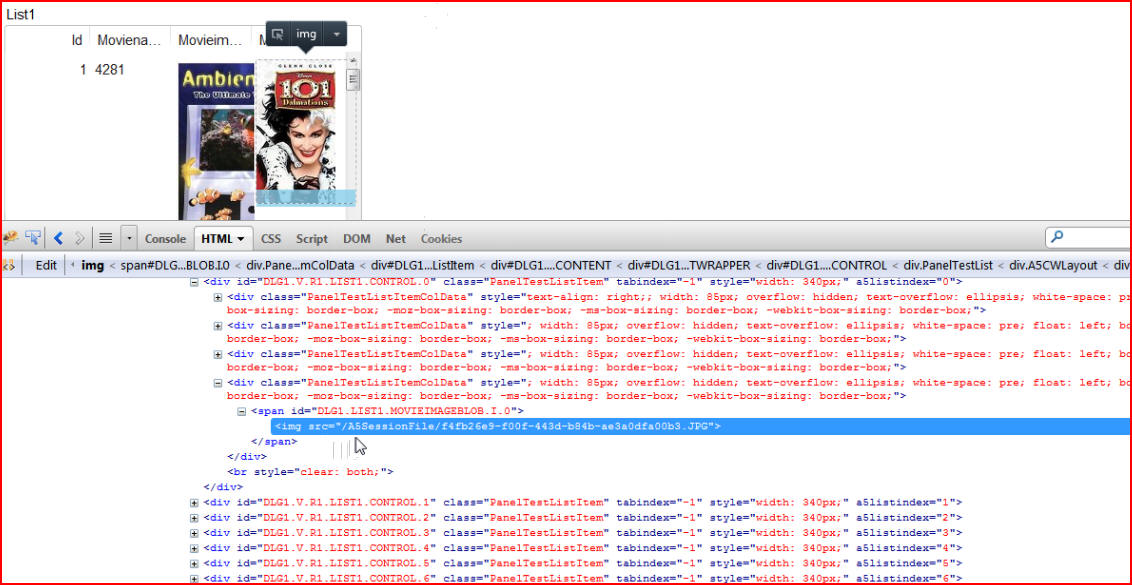Select the div#DLG1...TWRAPPER breadcrumb
Viewport: 1132px width, 585px height.
click(690, 265)
